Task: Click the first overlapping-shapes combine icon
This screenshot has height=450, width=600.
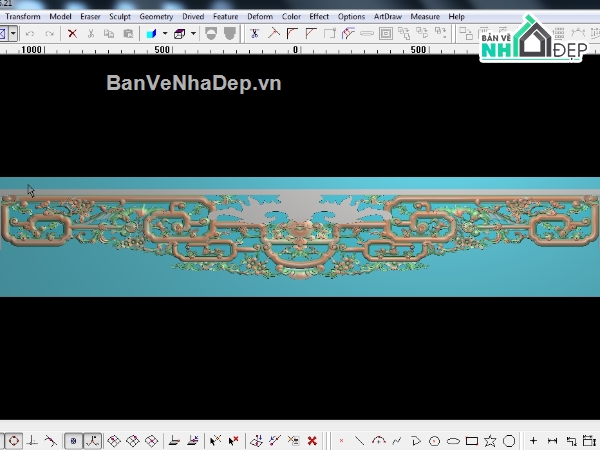Action: coord(404,34)
